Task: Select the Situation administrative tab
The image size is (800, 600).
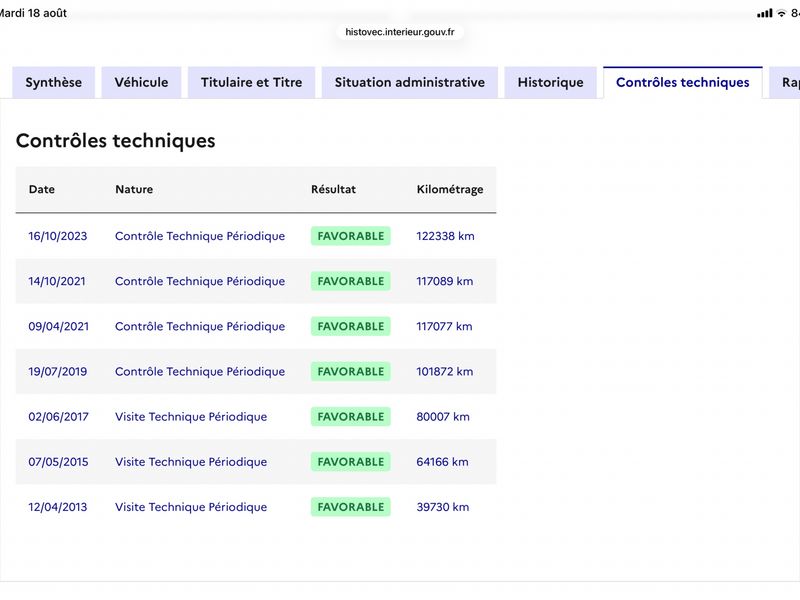Action: coord(410,82)
